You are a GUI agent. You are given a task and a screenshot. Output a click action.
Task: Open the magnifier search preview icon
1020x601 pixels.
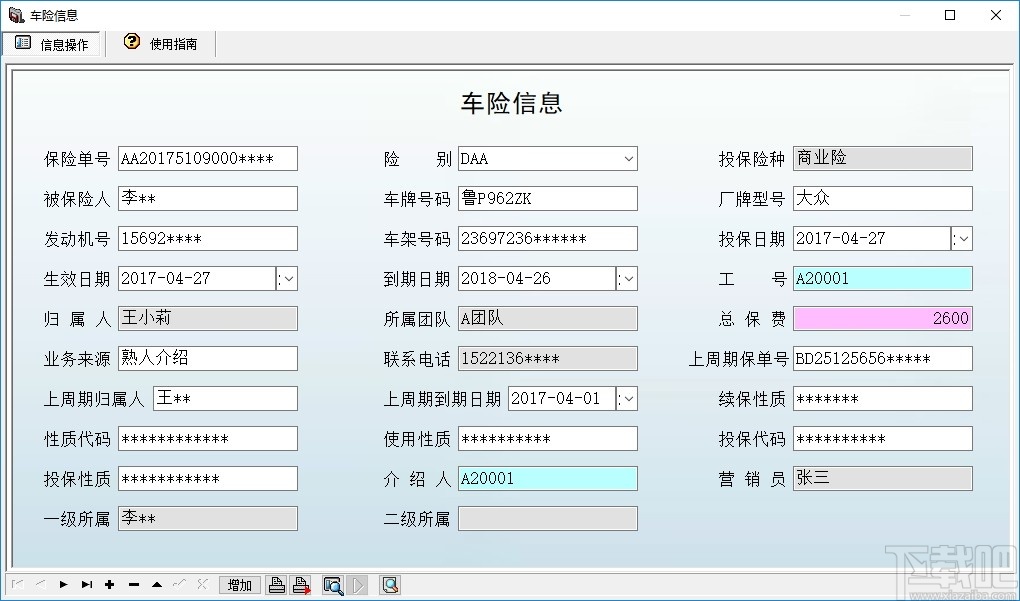pos(333,585)
